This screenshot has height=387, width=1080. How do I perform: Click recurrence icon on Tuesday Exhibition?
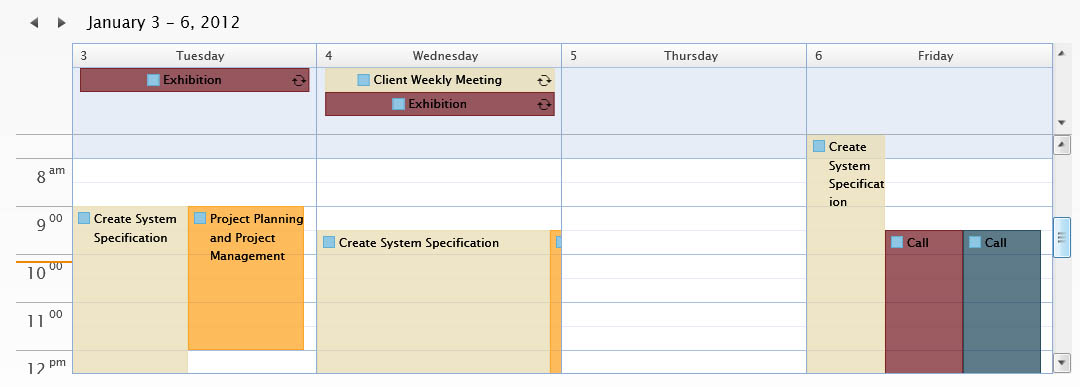pyautogui.click(x=299, y=81)
